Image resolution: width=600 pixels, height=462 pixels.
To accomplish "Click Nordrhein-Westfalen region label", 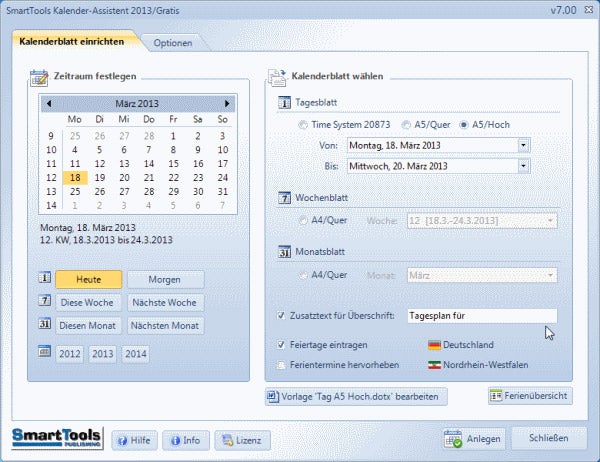I will (486, 365).
